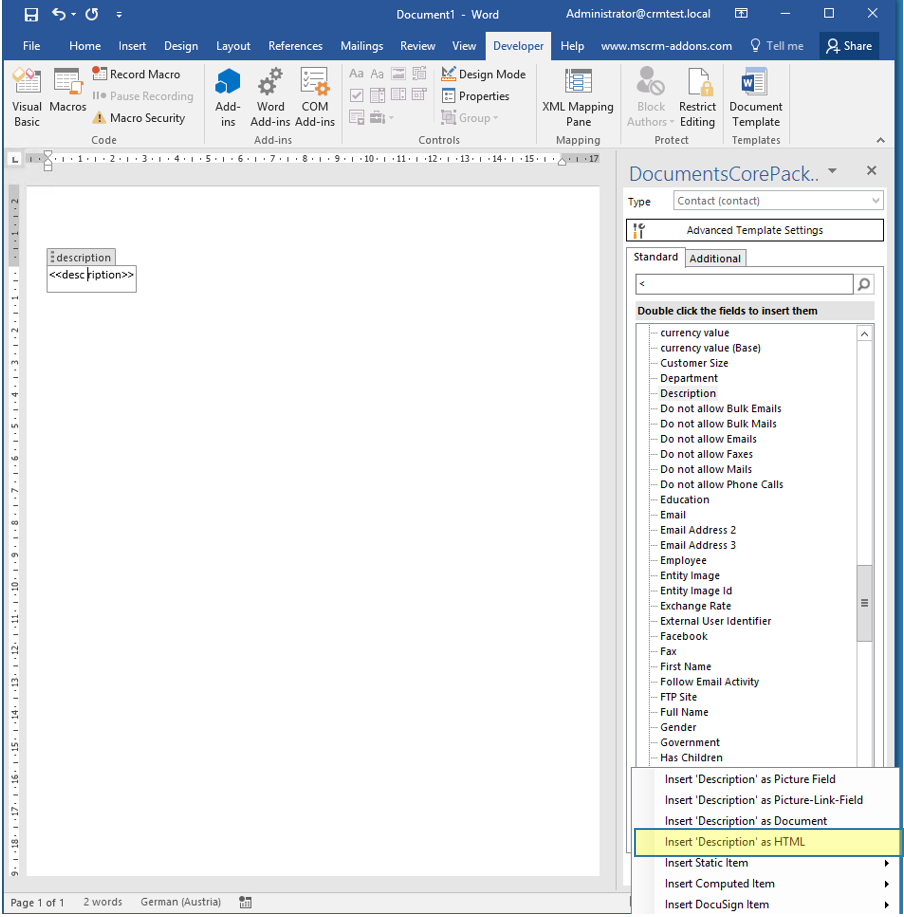Open the Visual Basic editor

[x=27, y=97]
